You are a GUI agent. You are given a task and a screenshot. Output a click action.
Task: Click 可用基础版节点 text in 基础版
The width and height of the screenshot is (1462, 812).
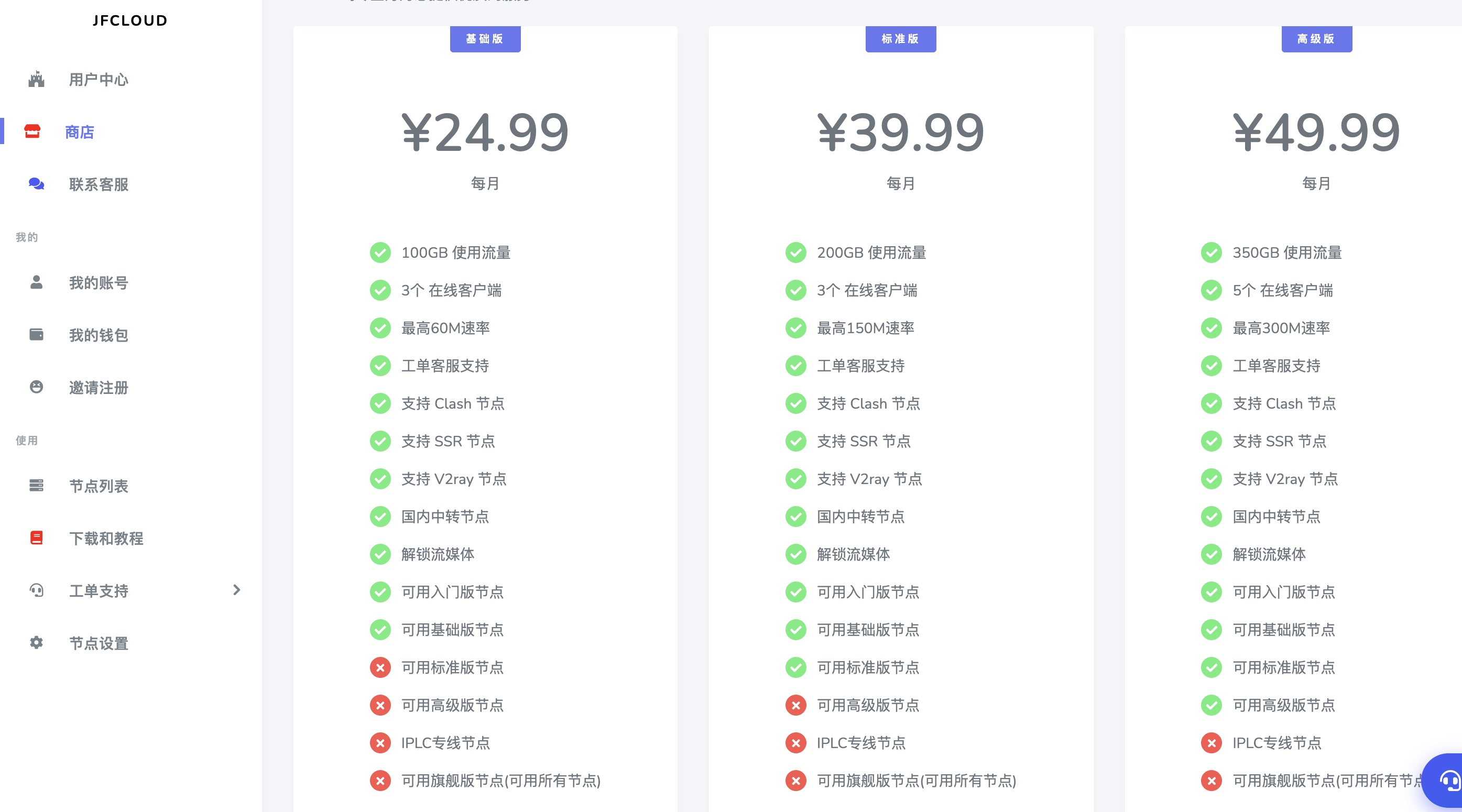pos(452,629)
